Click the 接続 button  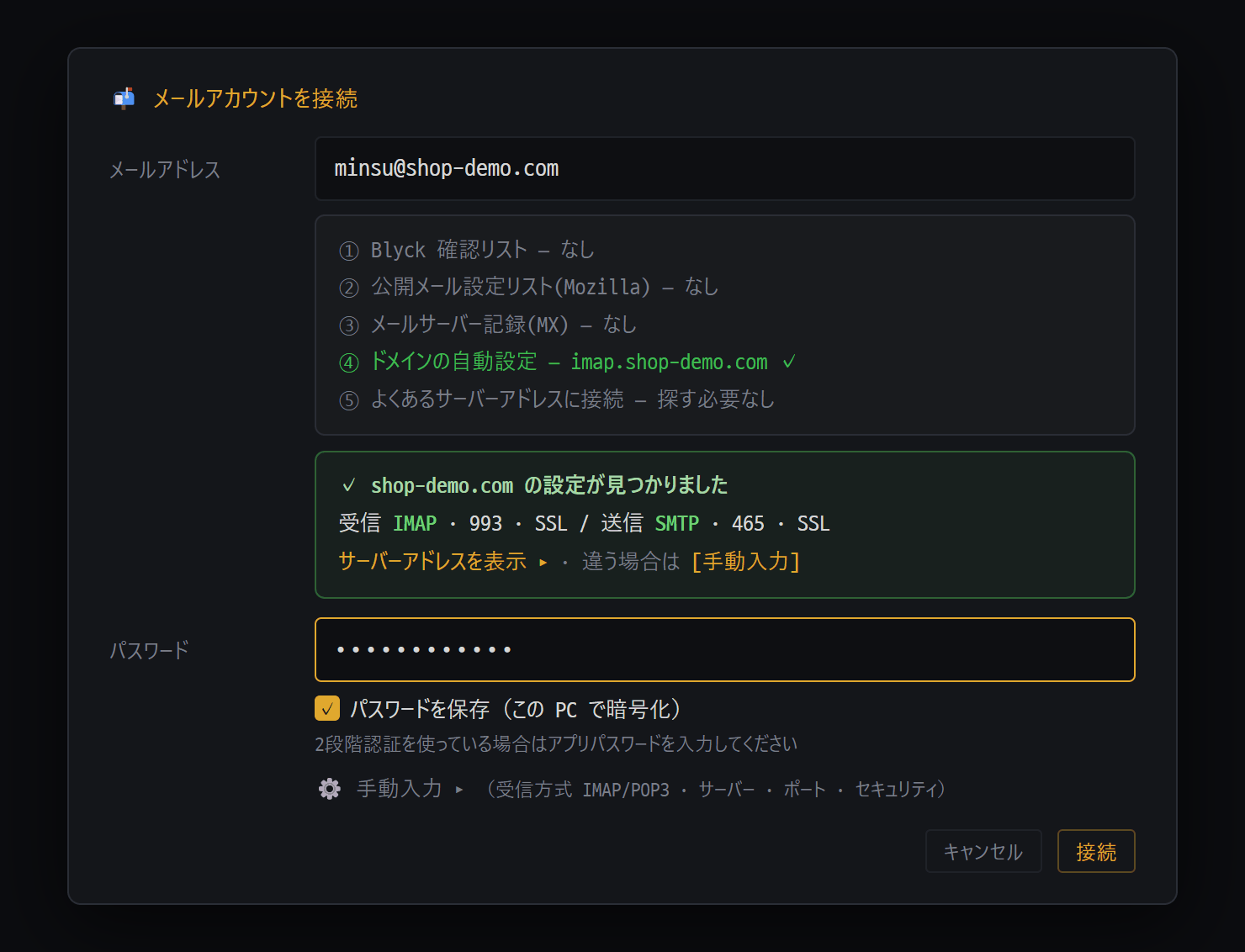1096,851
